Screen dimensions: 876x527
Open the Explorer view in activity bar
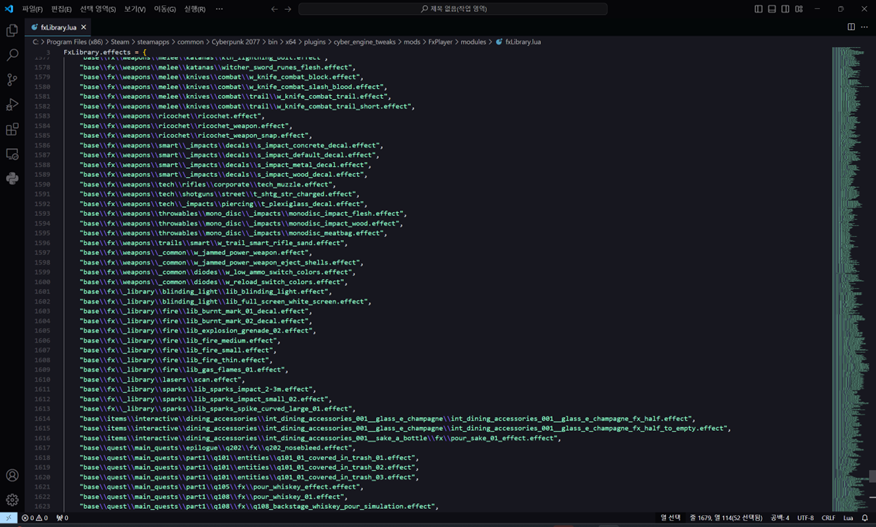[x=12, y=31]
